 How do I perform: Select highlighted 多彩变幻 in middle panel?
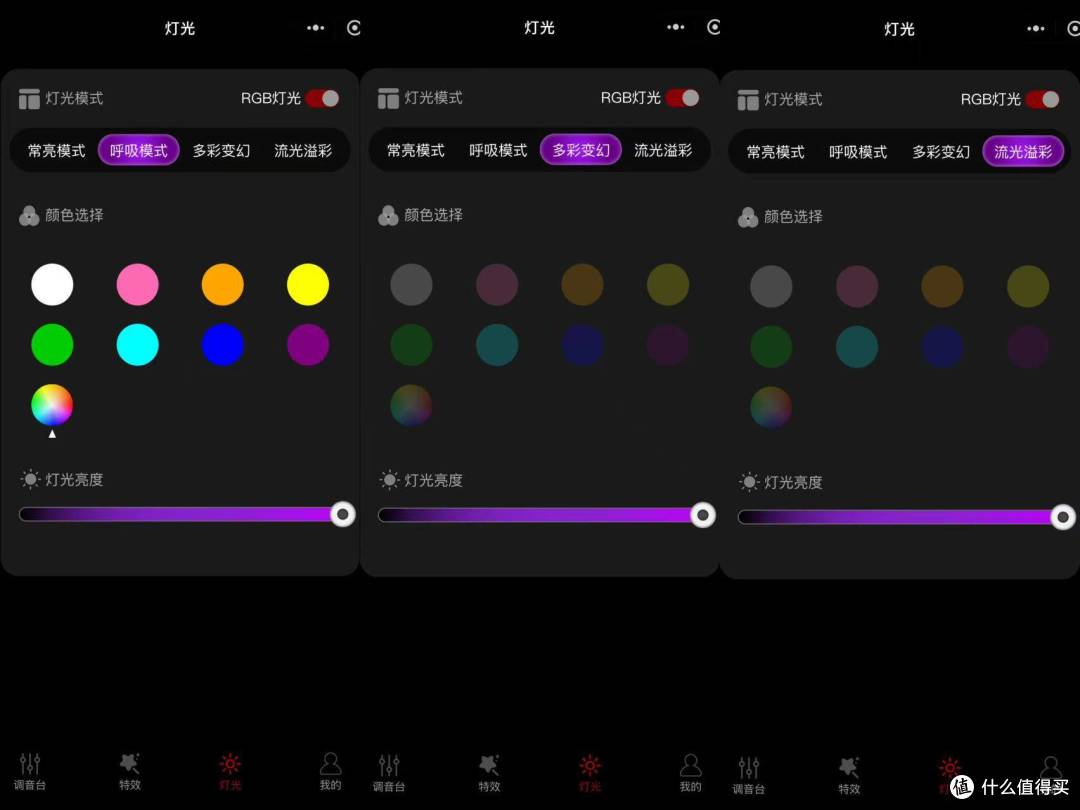581,149
